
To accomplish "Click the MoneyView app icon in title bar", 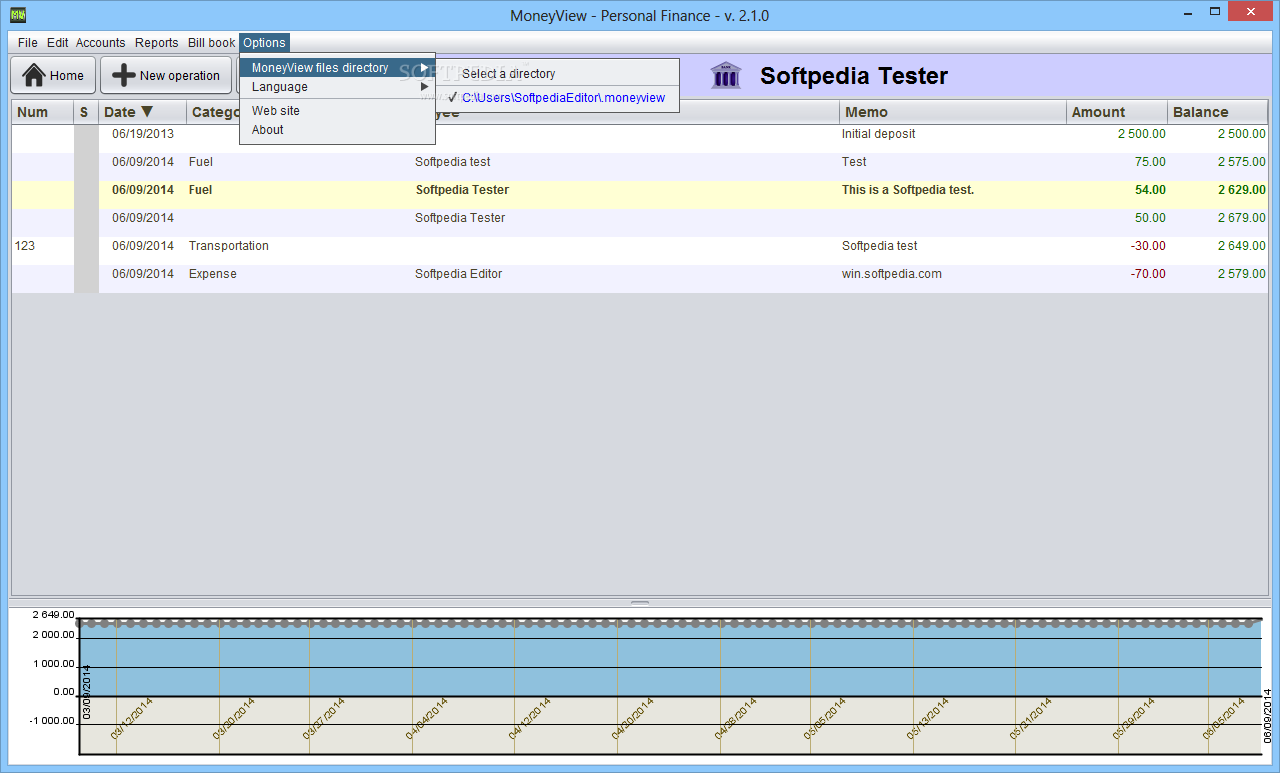I will (17, 15).
